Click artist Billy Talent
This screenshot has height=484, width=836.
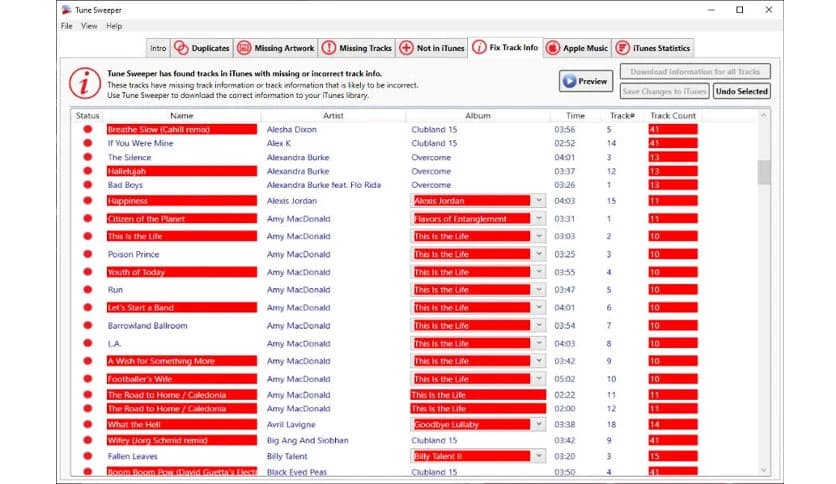(x=287, y=456)
